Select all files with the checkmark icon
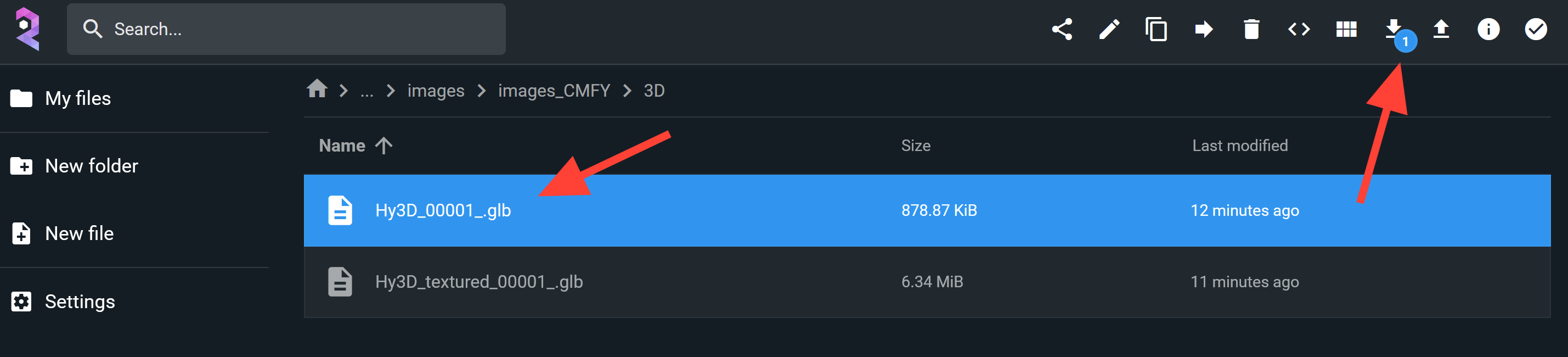This screenshot has width=1568, height=357. [1535, 29]
